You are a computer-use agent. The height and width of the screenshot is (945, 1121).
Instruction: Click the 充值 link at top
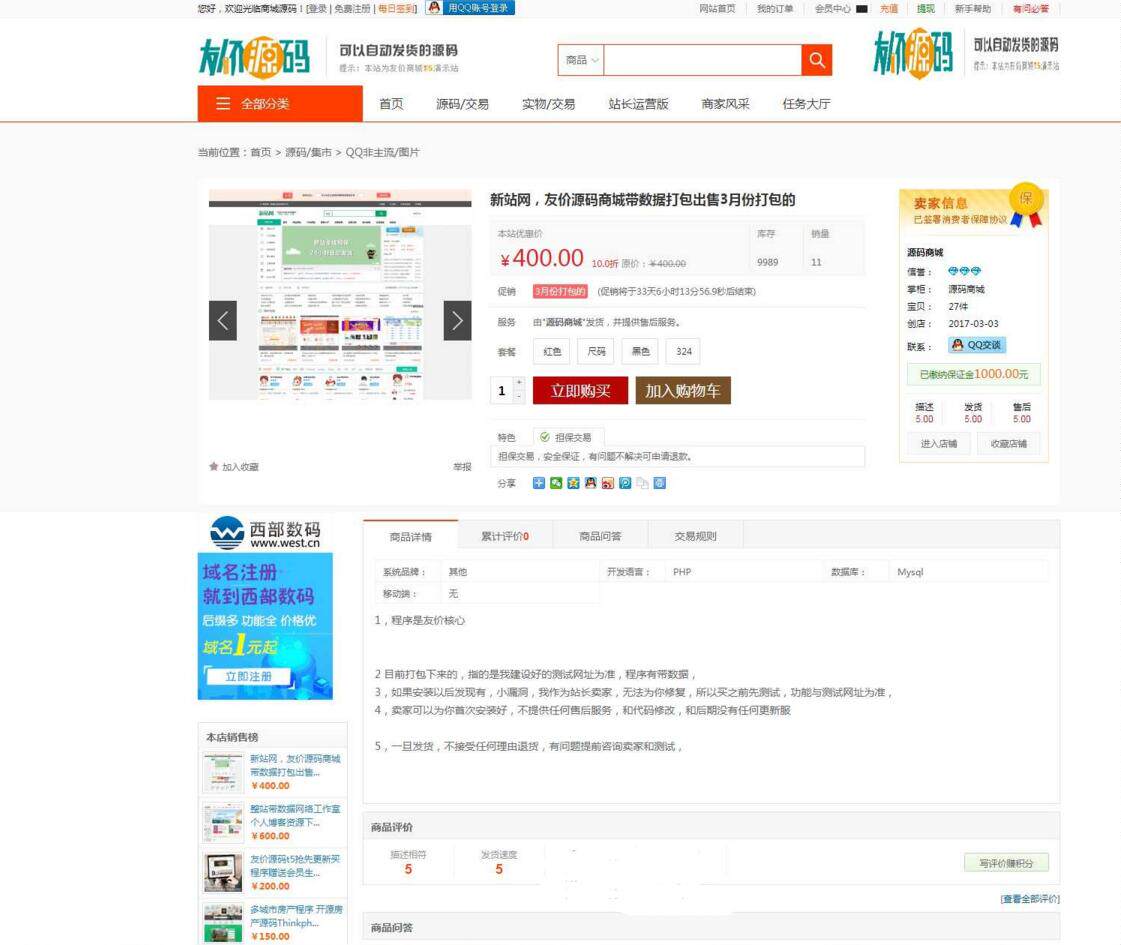pos(889,9)
